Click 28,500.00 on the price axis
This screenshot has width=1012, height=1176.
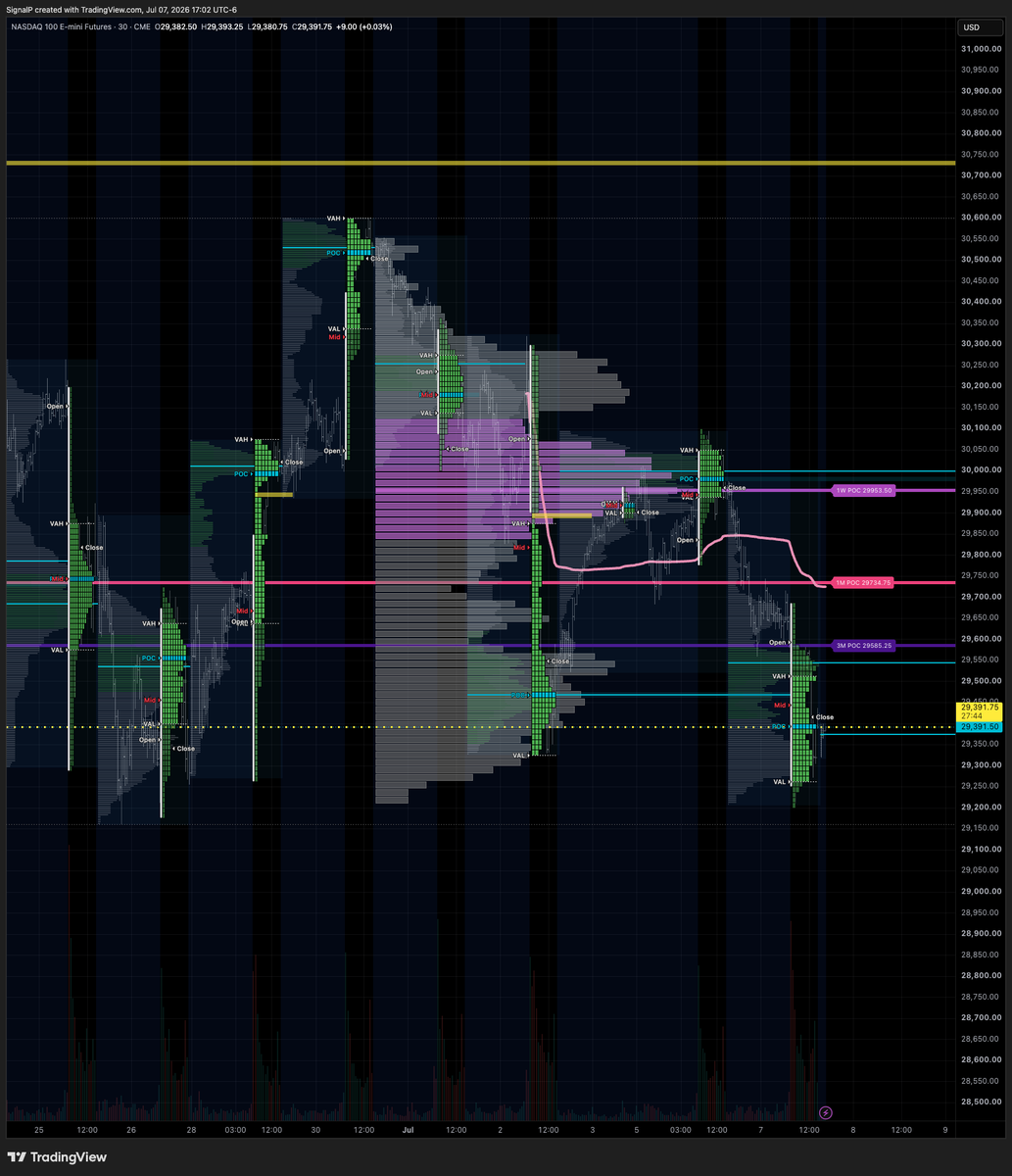[980, 1102]
